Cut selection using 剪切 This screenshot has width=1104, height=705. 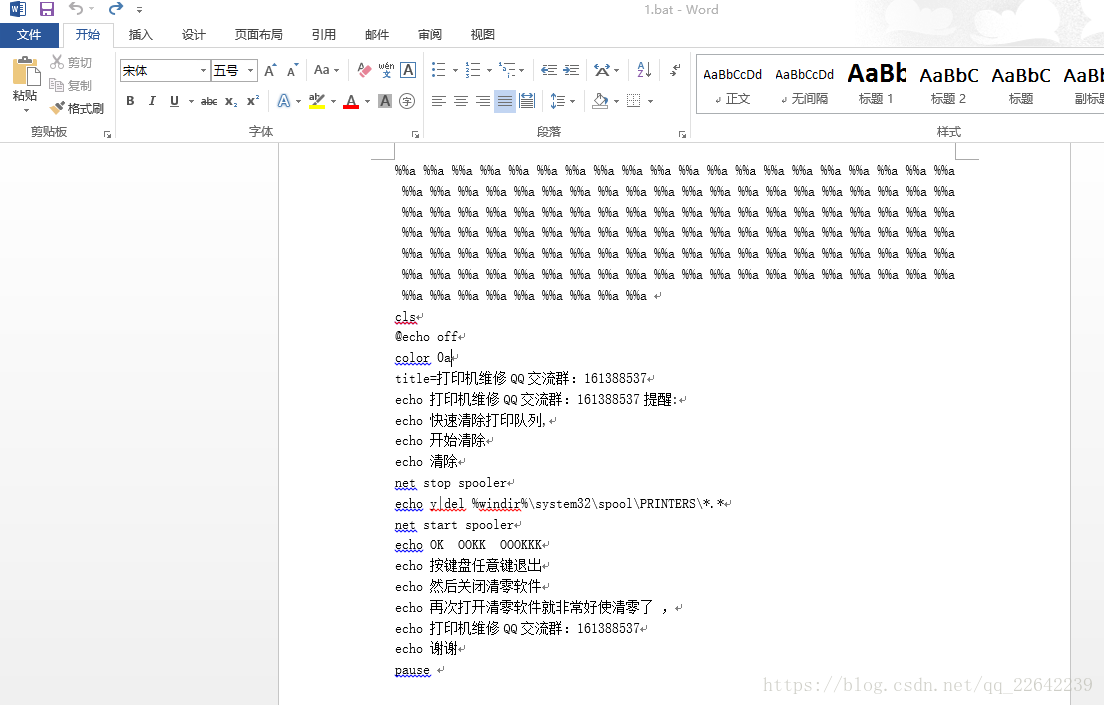pyautogui.click(x=71, y=63)
